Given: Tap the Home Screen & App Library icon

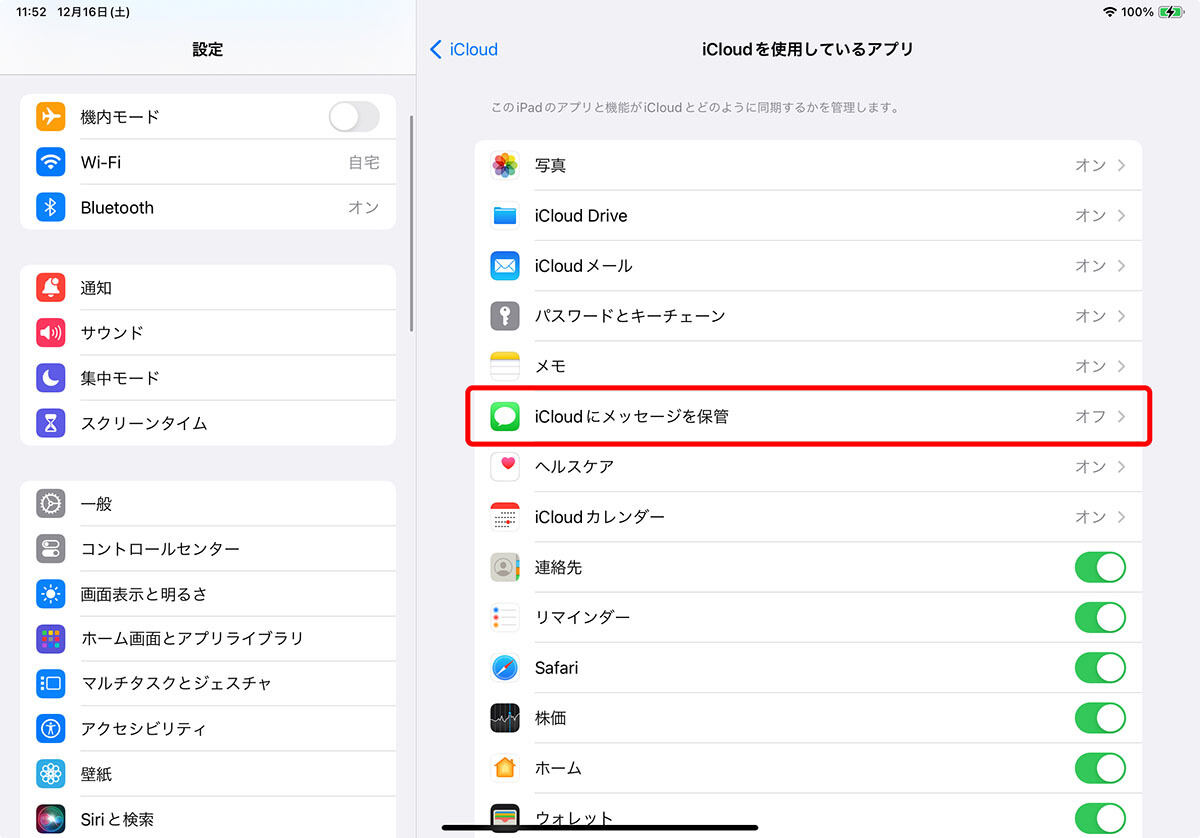Looking at the screenshot, I should (x=51, y=638).
